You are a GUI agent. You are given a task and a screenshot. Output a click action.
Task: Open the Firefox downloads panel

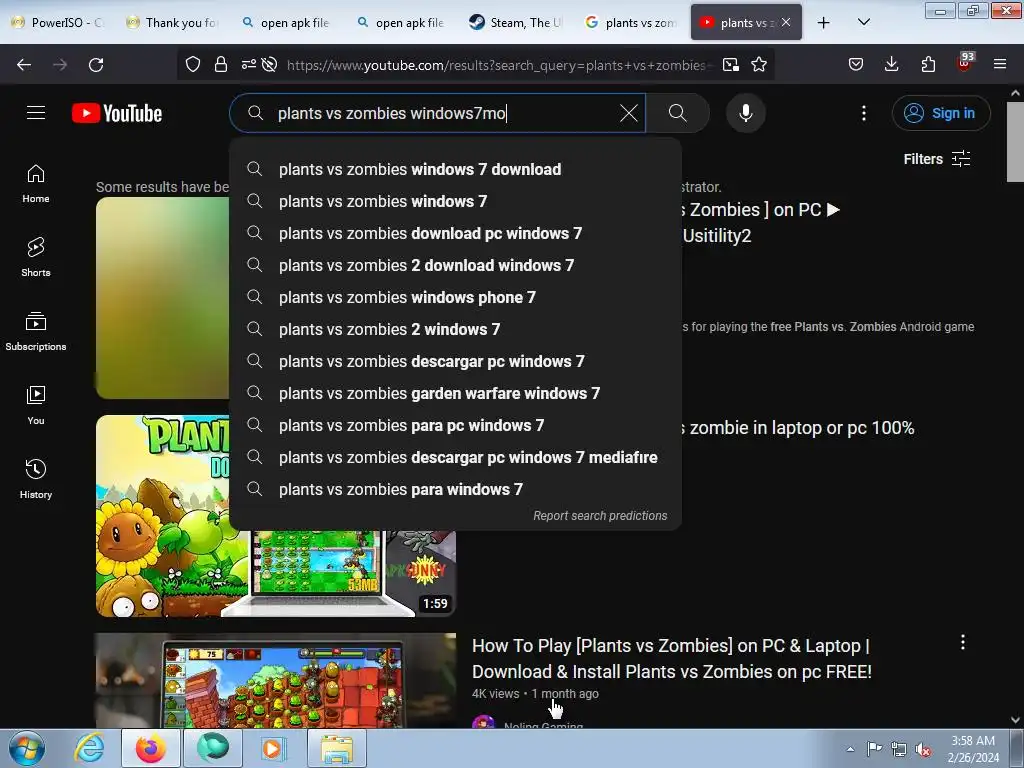(x=891, y=64)
